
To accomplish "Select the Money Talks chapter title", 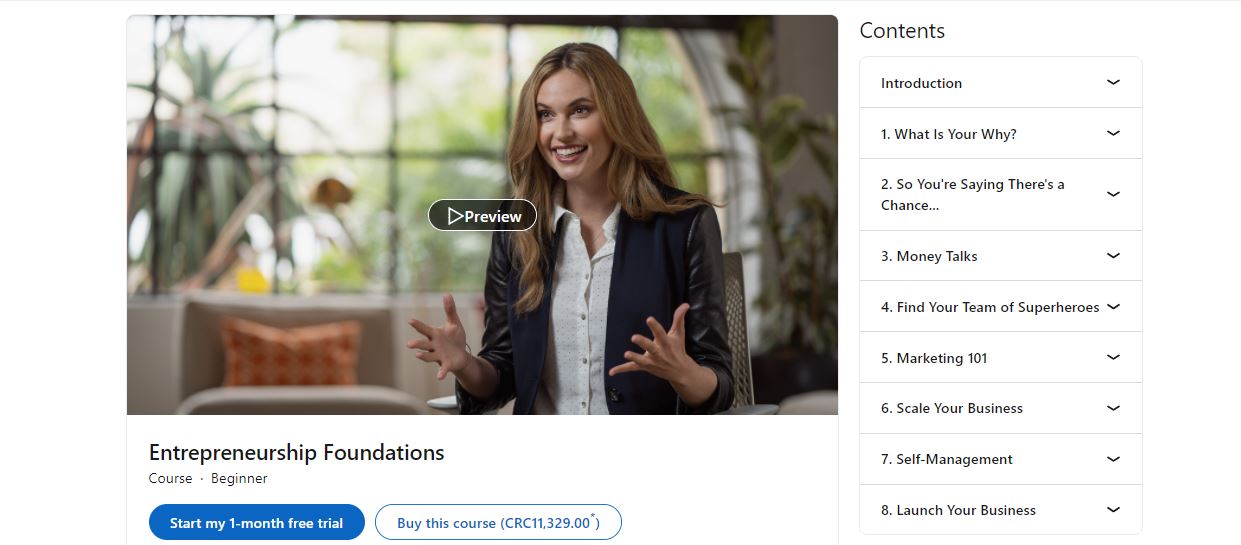I will 929,256.
